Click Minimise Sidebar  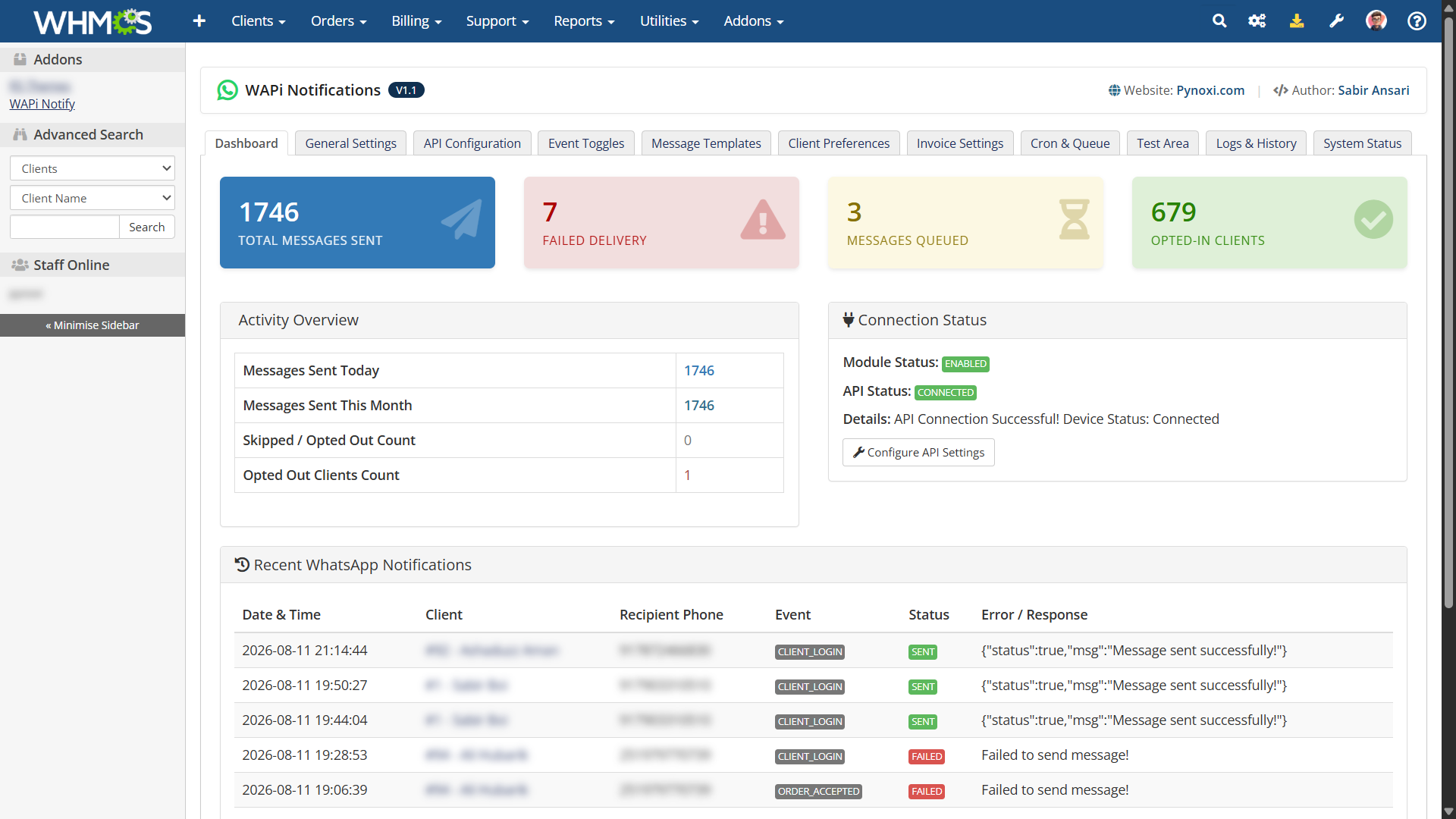coord(93,325)
